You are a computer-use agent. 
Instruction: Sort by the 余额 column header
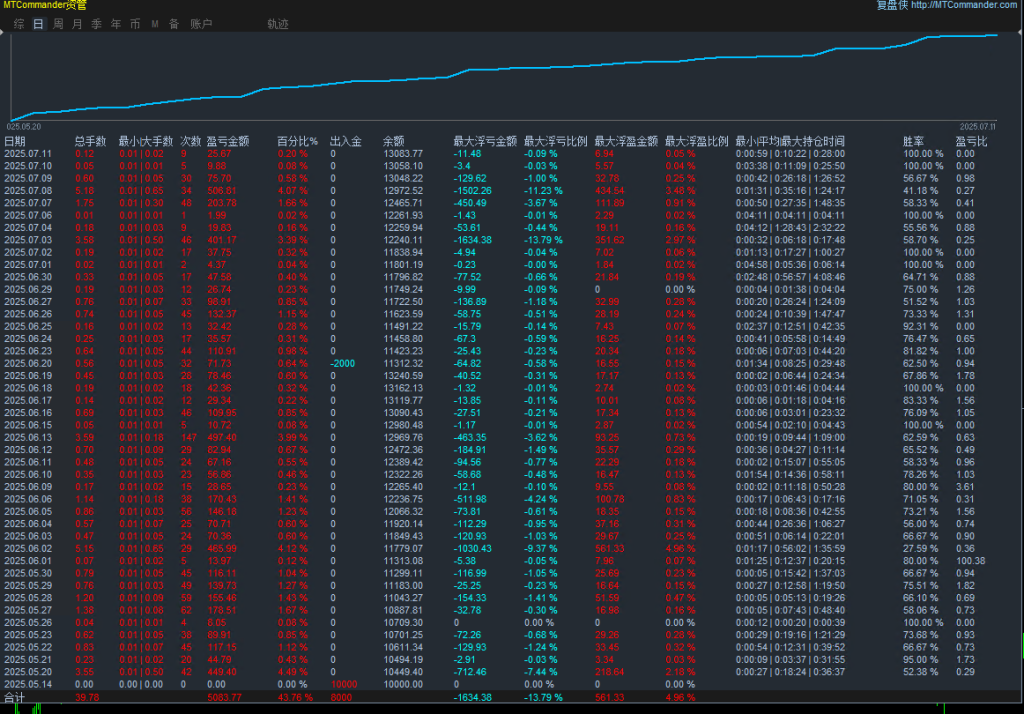(392, 140)
